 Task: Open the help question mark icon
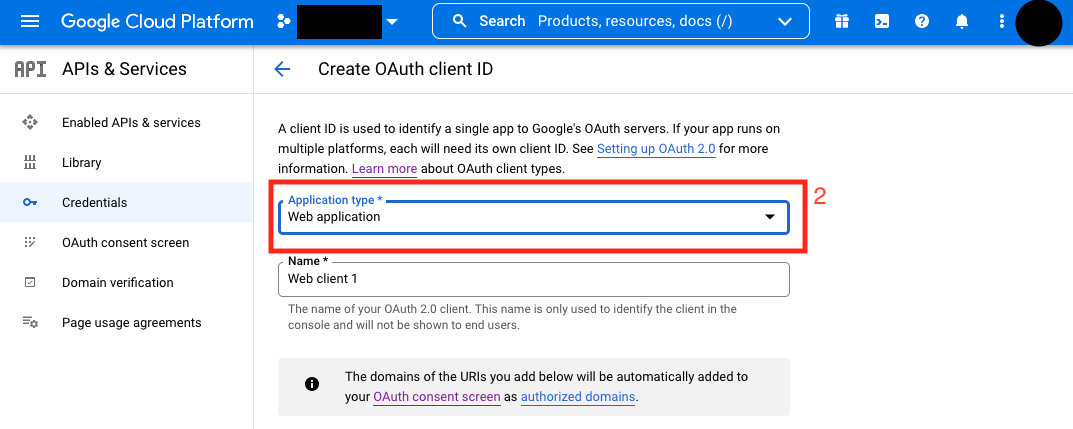click(922, 21)
